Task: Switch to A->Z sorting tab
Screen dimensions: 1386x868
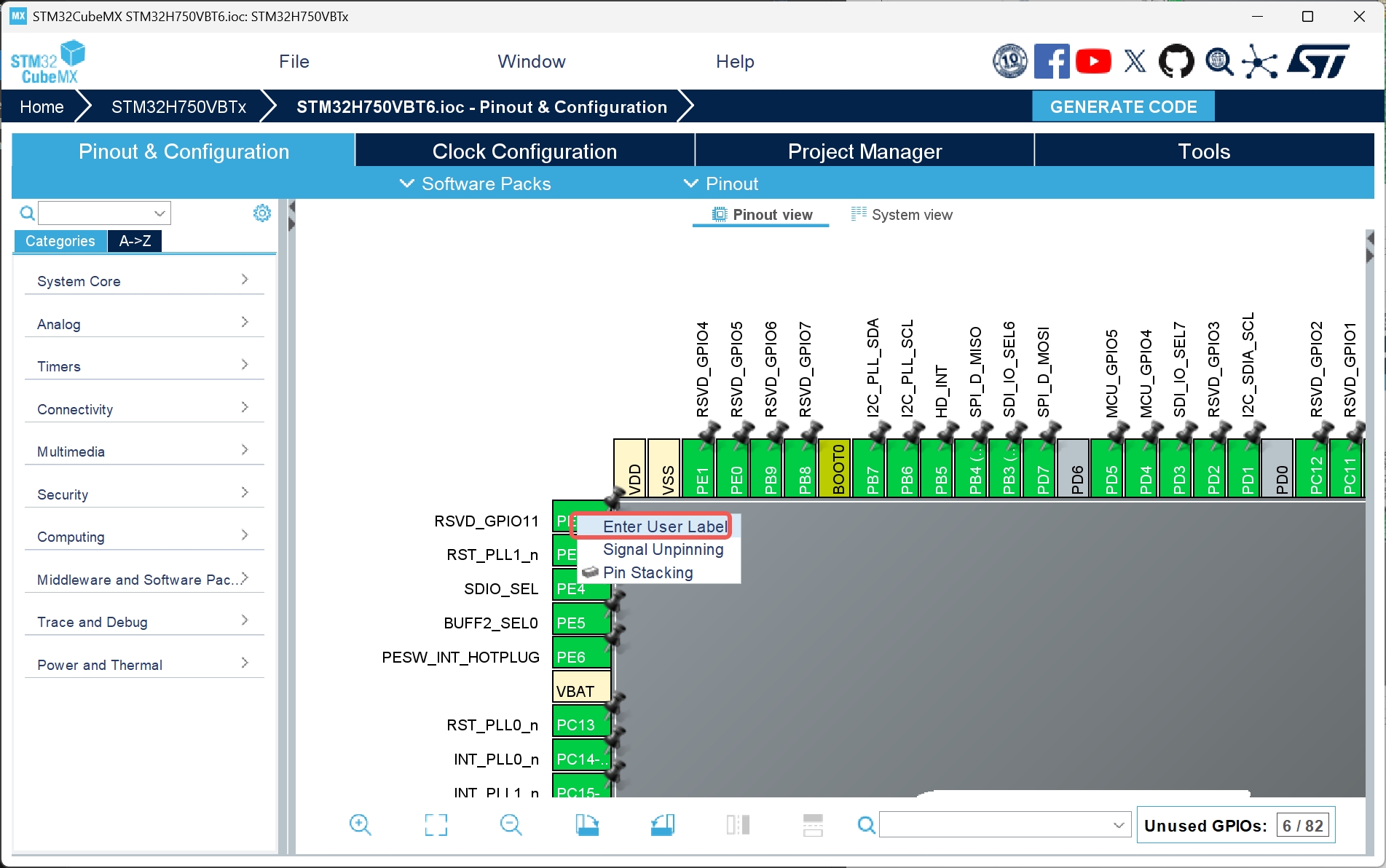Action: (135, 241)
